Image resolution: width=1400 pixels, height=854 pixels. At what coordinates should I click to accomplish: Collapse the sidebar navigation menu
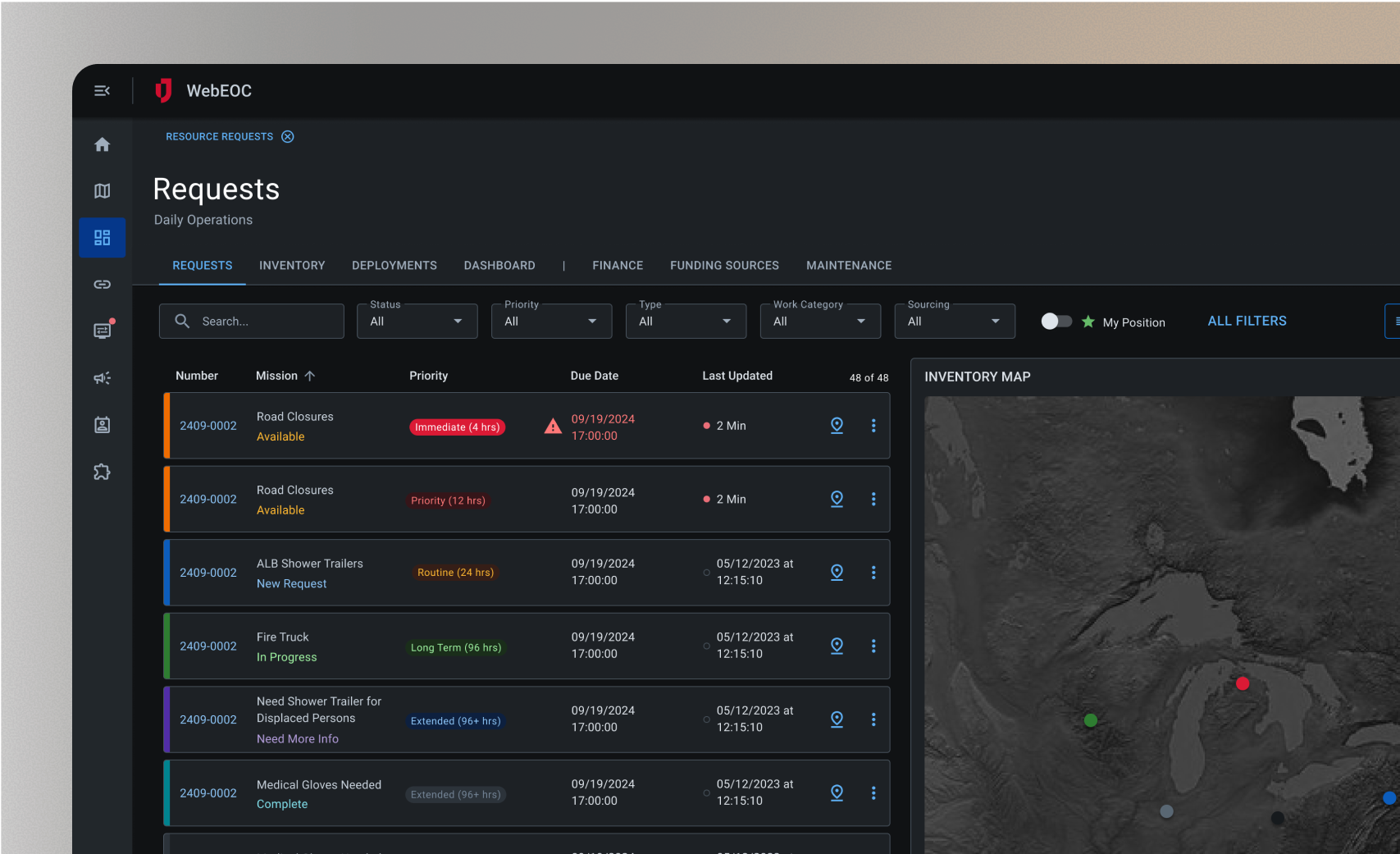[x=102, y=91]
